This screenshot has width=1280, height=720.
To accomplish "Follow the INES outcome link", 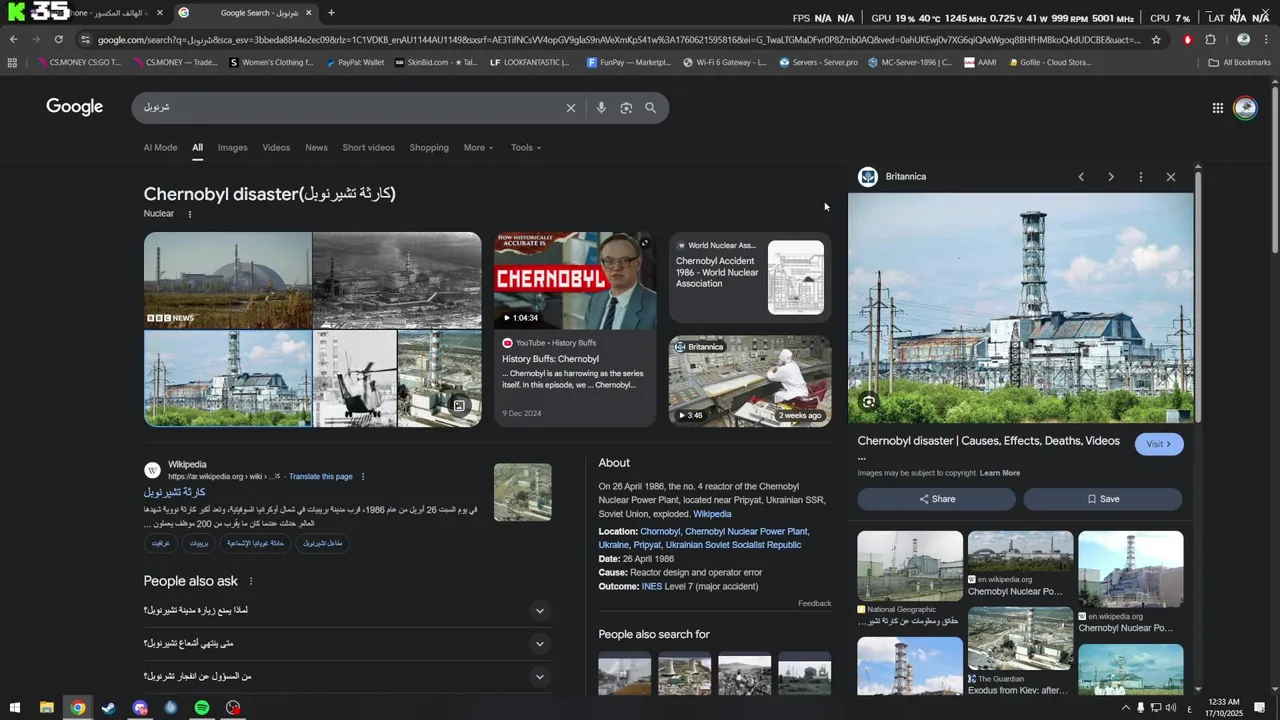I will (x=652, y=587).
